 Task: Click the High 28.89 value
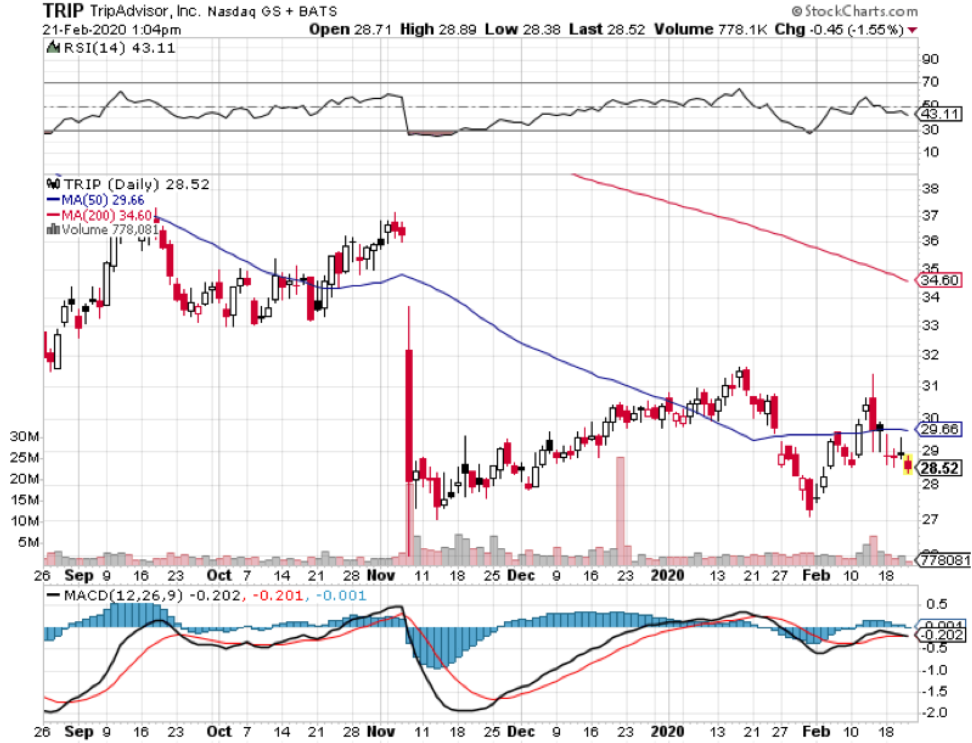tap(438, 30)
